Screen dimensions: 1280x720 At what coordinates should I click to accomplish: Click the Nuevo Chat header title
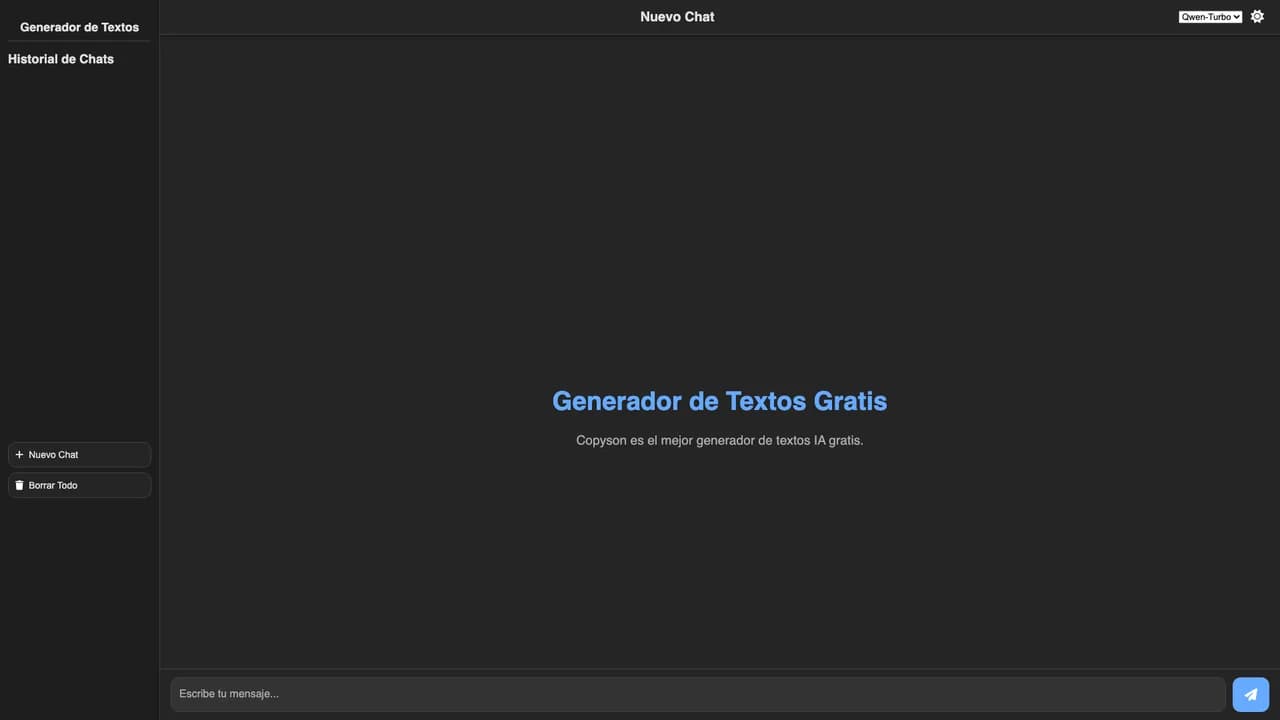pyautogui.click(x=677, y=17)
